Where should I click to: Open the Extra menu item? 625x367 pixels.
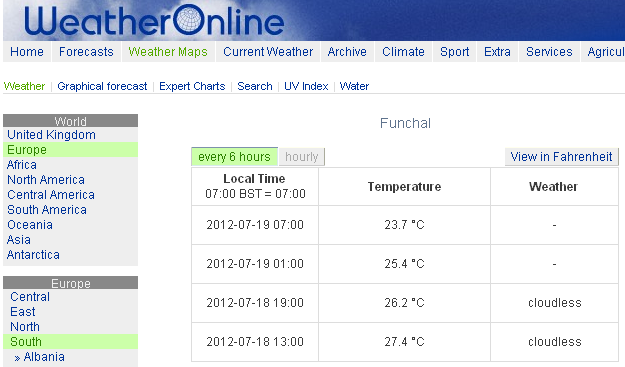point(497,52)
